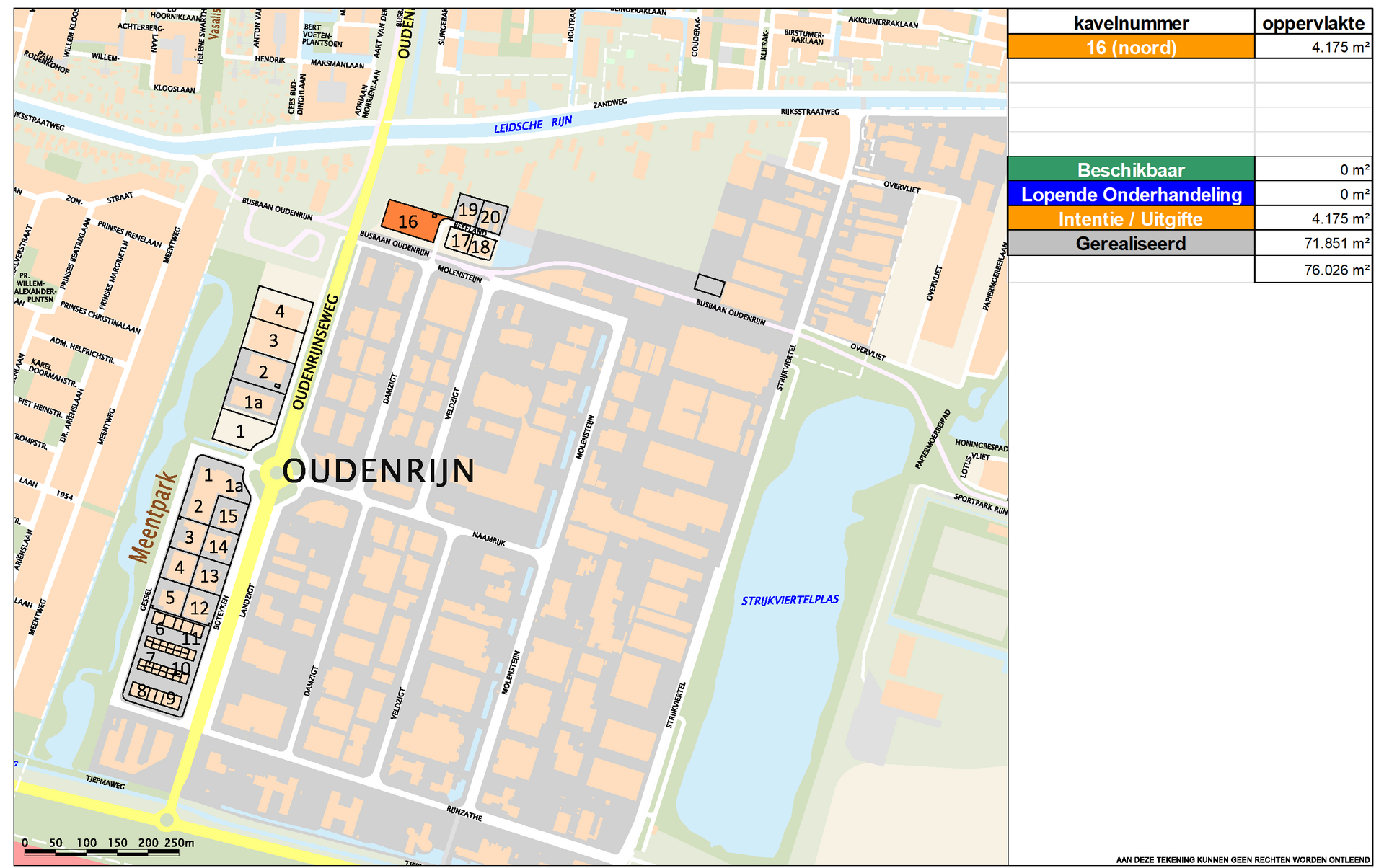
Task: Click the '71.851 m²' value
Action: [1336, 243]
